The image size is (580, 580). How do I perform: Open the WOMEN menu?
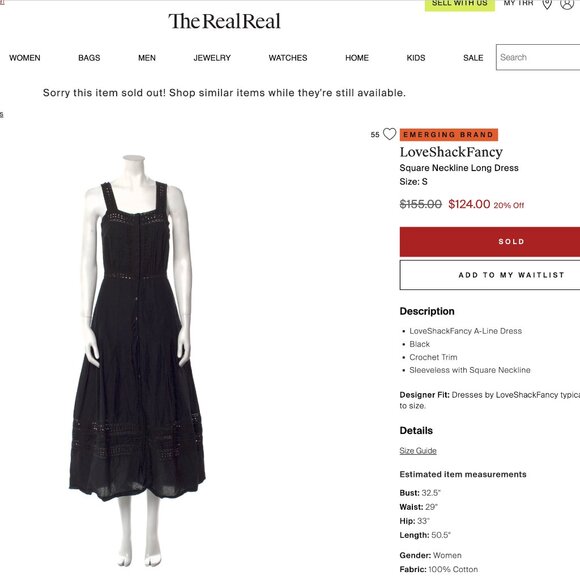pos(25,58)
